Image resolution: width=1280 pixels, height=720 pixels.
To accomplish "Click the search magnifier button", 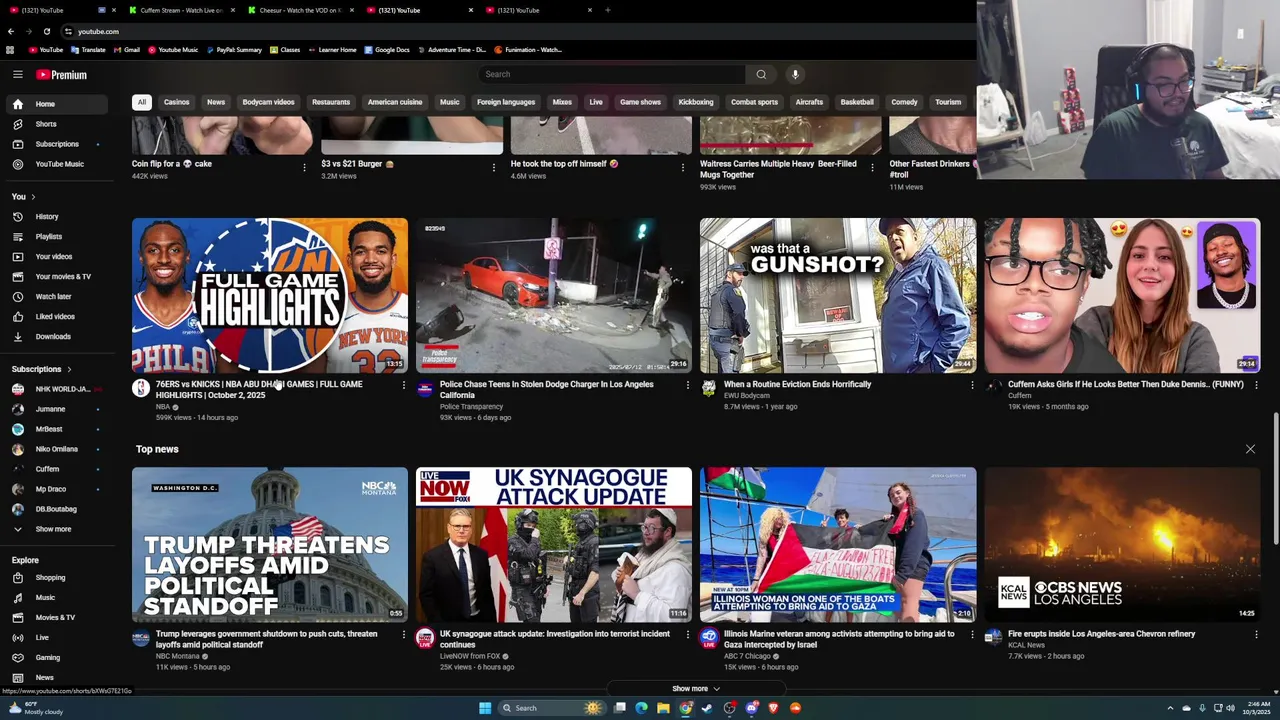I will coord(761,74).
